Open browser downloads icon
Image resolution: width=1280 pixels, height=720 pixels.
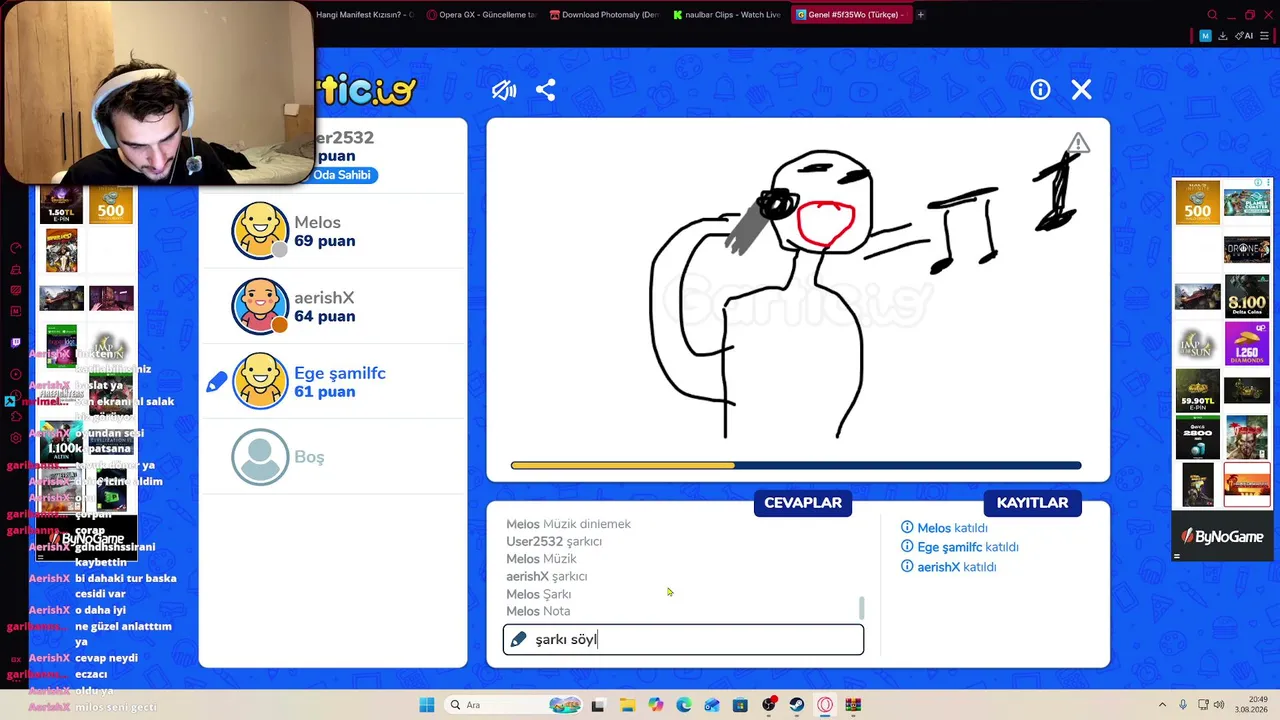point(1223,36)
